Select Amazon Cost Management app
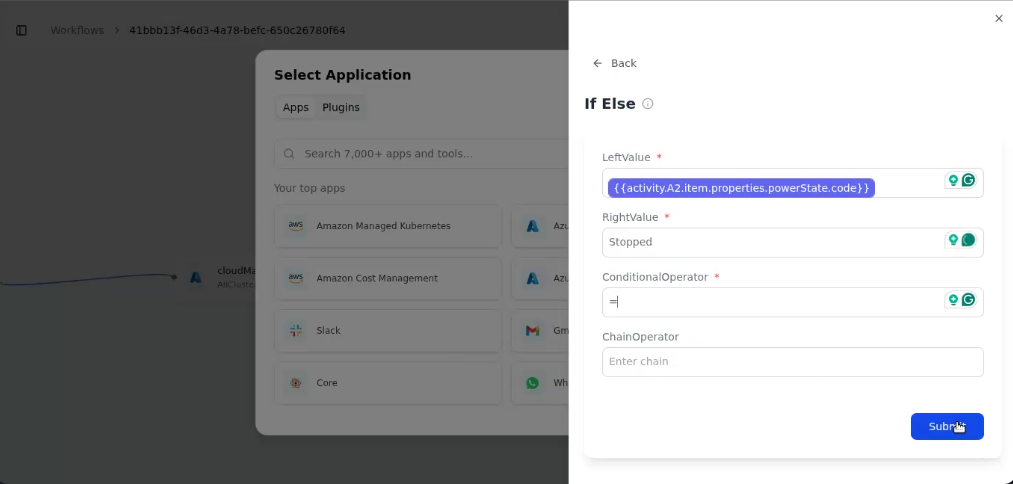 [x=388, y=279]
